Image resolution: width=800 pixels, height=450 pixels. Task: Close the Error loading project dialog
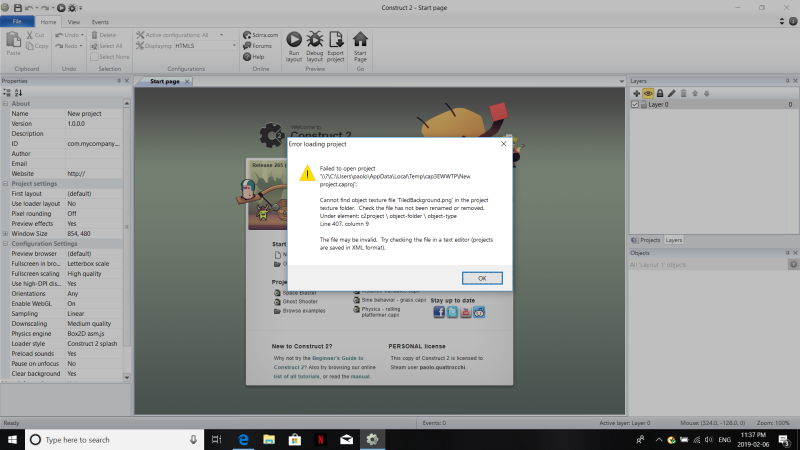(x=504, y=144)
